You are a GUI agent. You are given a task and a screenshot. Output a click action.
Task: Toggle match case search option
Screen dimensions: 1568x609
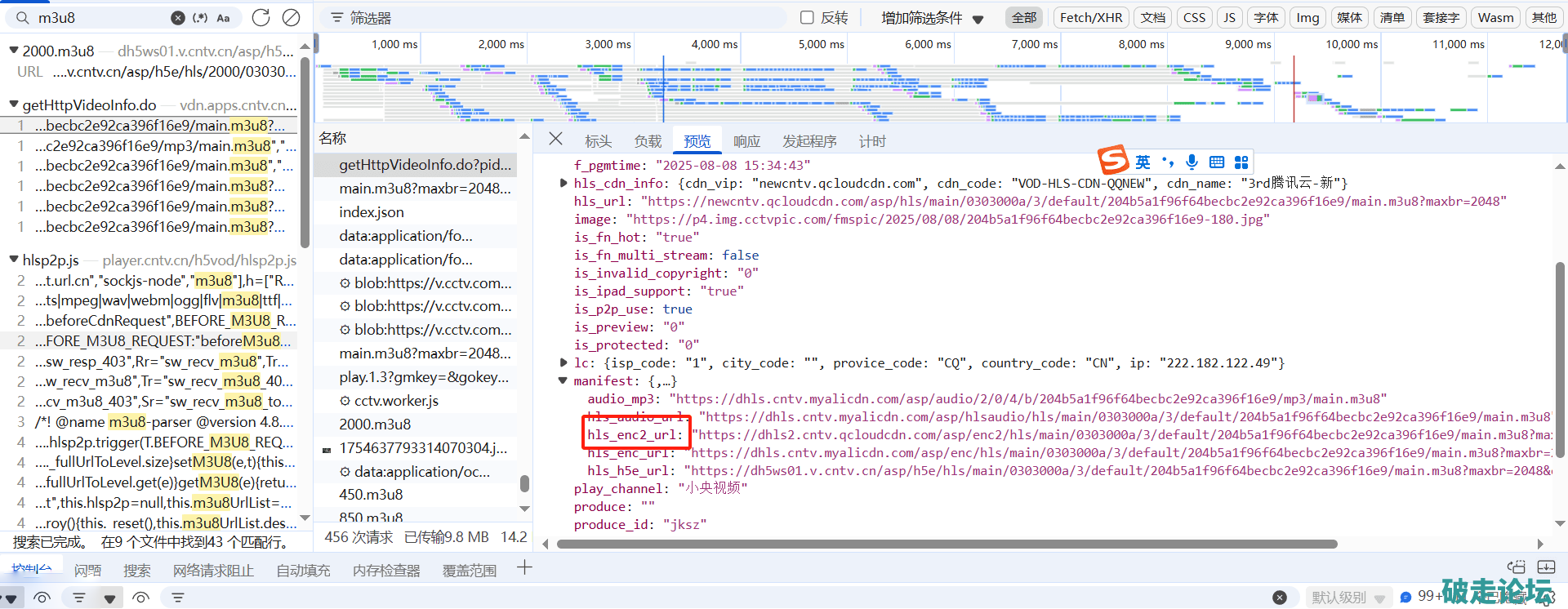point(223,18)
